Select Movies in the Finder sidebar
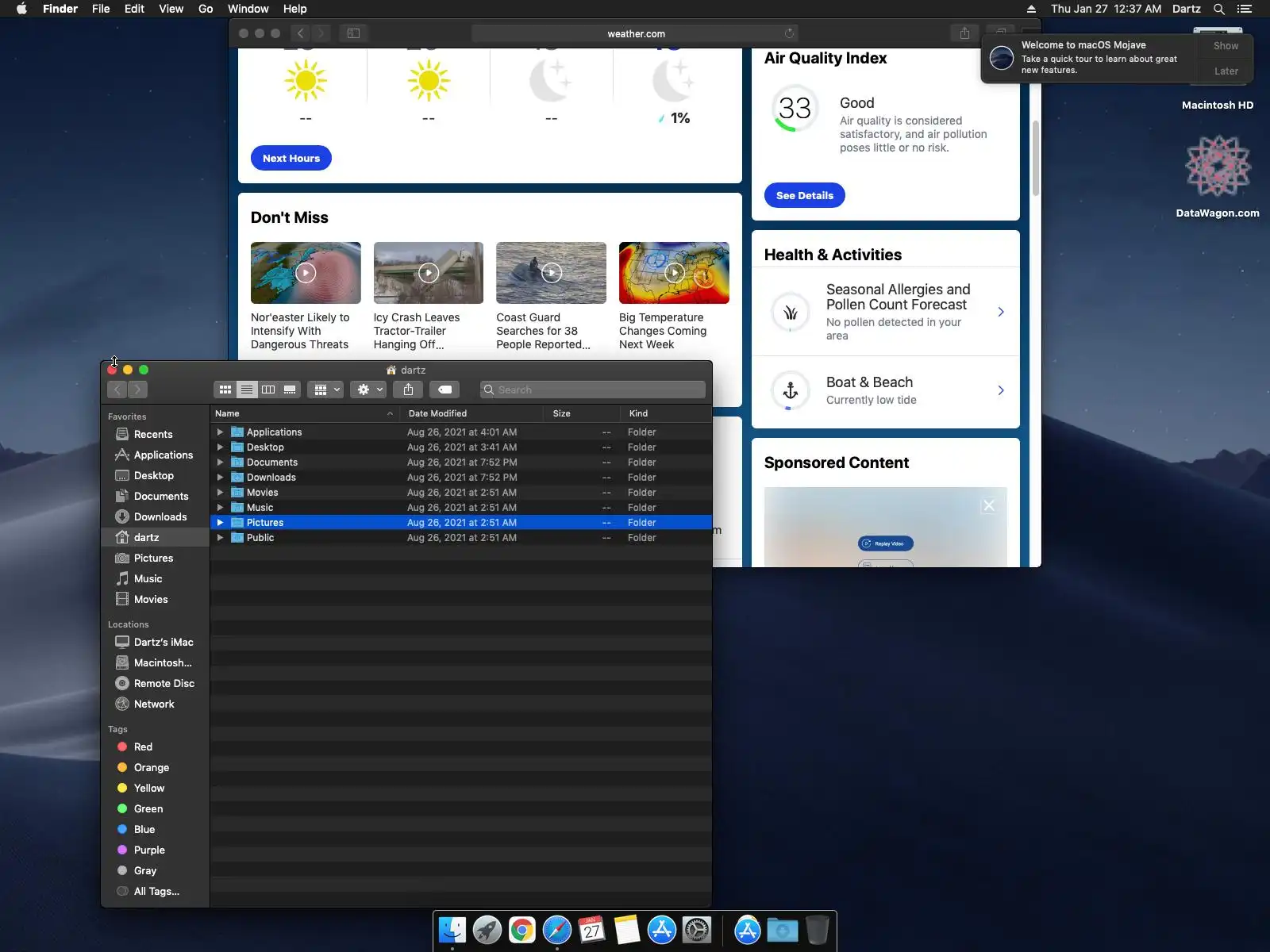This screenshot has height=952, width=1270. (155, 599)
